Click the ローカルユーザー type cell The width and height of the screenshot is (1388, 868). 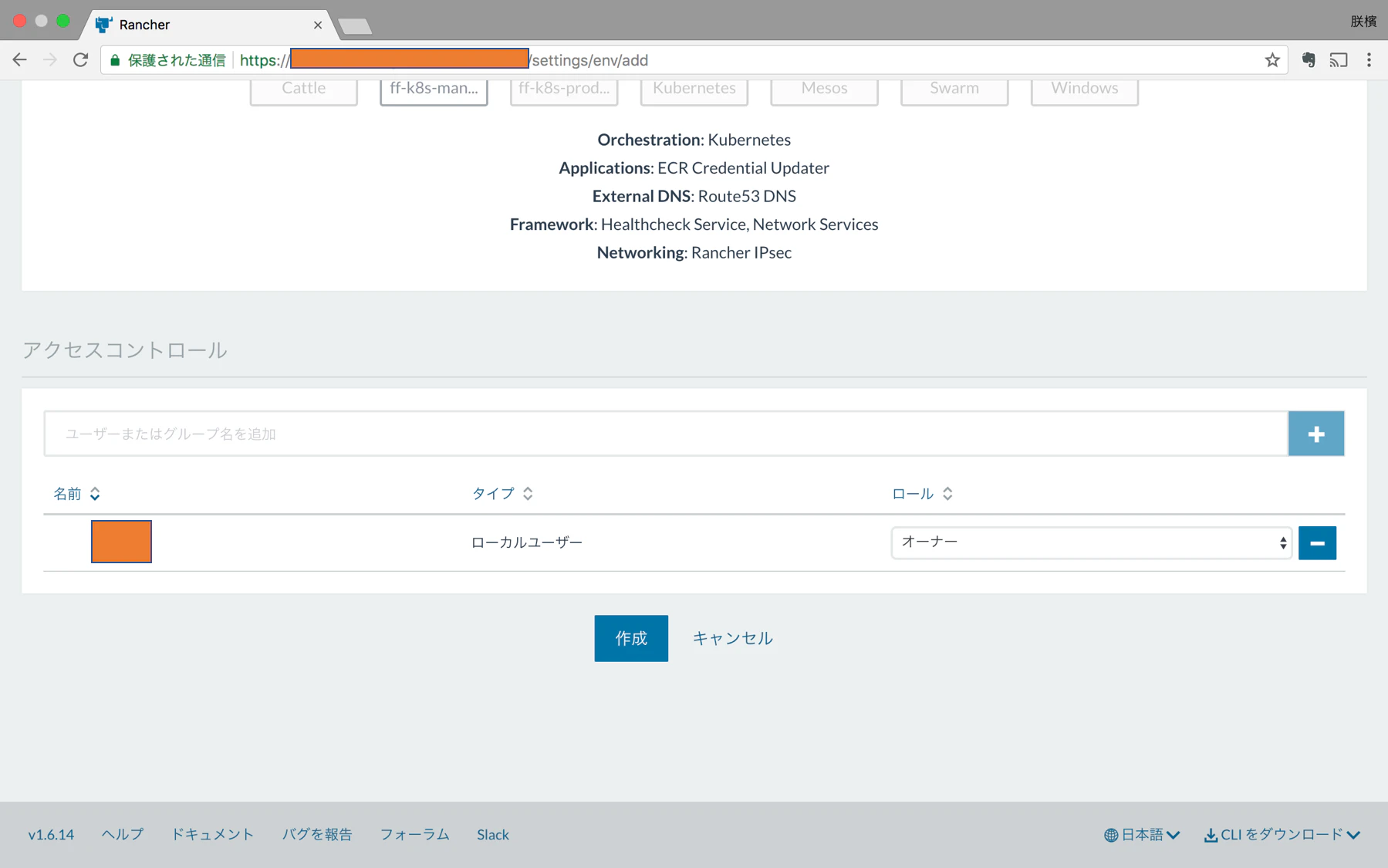(x=527, y=542)
